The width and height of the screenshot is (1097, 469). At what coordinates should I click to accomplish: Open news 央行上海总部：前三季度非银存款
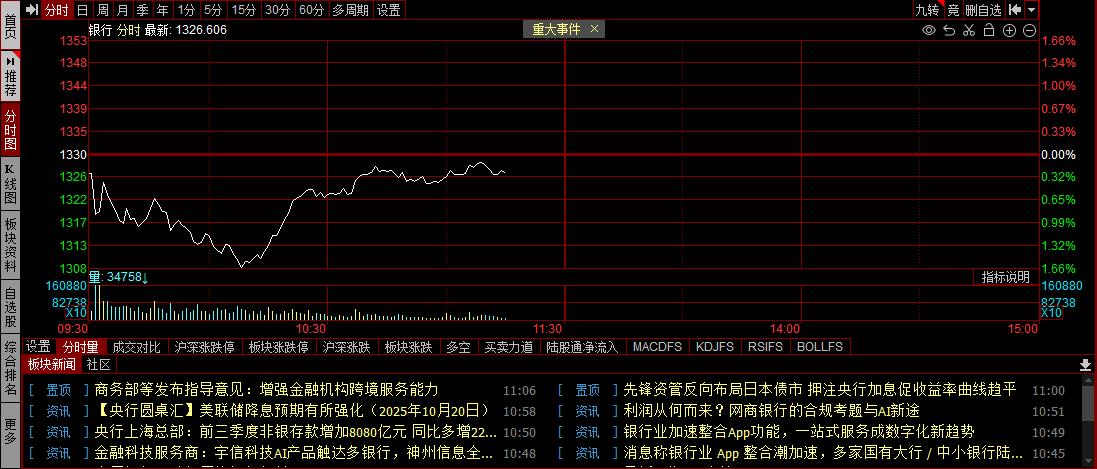[x=296, y=432]
